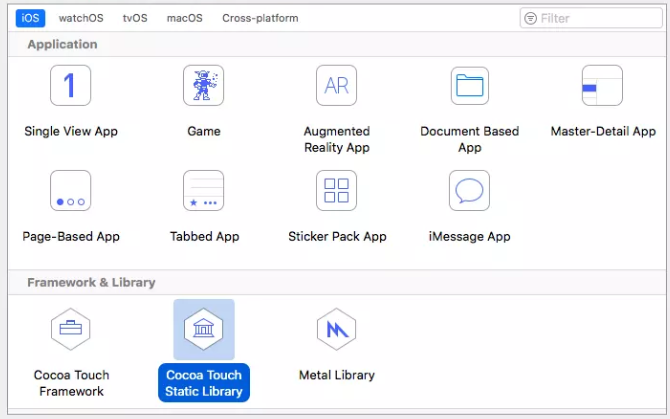Click the "Augmented Reality App" label
The width and height of the screenshot is (670, 419).
pyautogui.click(x=337, y=139)
